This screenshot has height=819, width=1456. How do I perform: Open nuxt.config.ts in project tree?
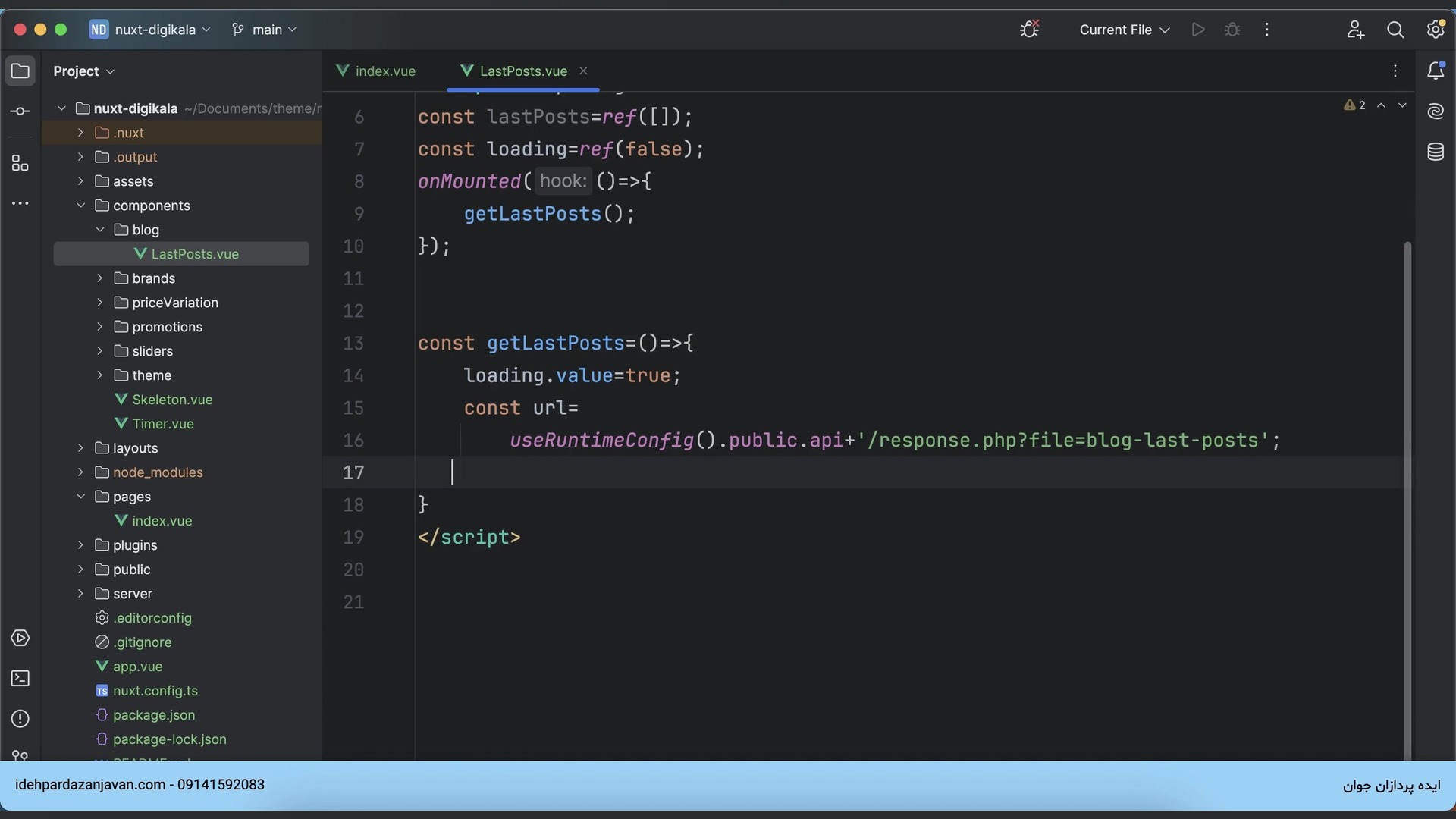coord(155,691)
